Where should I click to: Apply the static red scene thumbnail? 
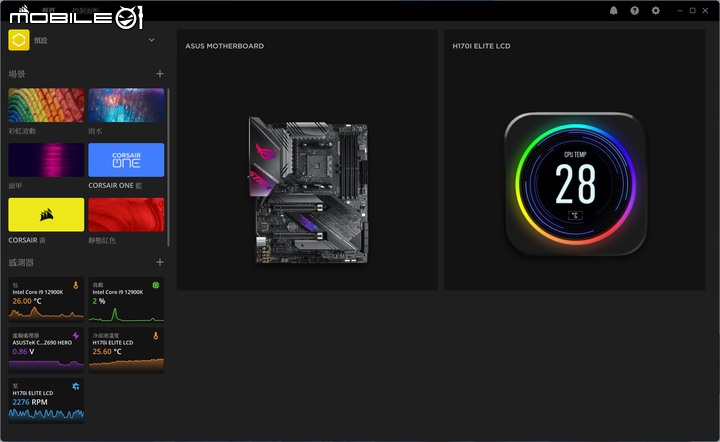(x=126, y=214)
